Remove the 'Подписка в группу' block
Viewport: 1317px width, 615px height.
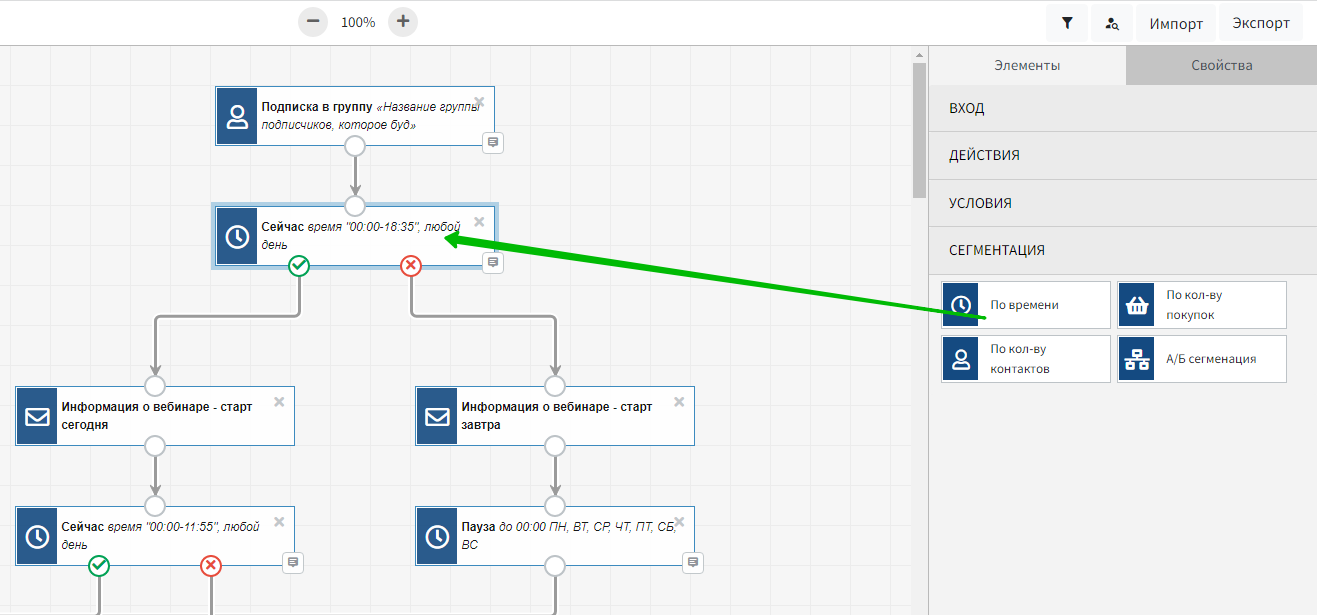479,102
